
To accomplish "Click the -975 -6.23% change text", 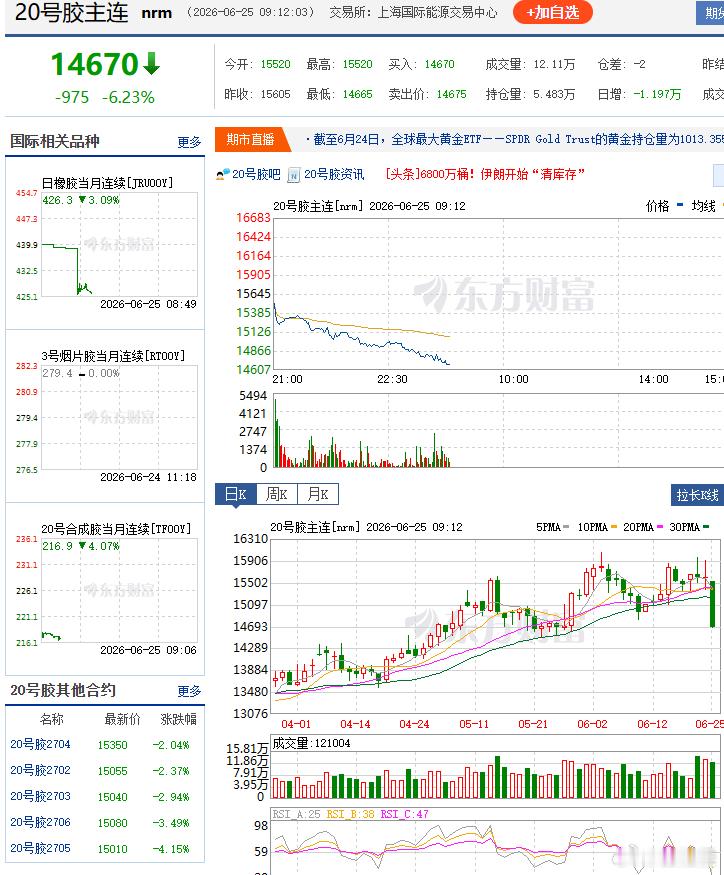I will (104, 98).
